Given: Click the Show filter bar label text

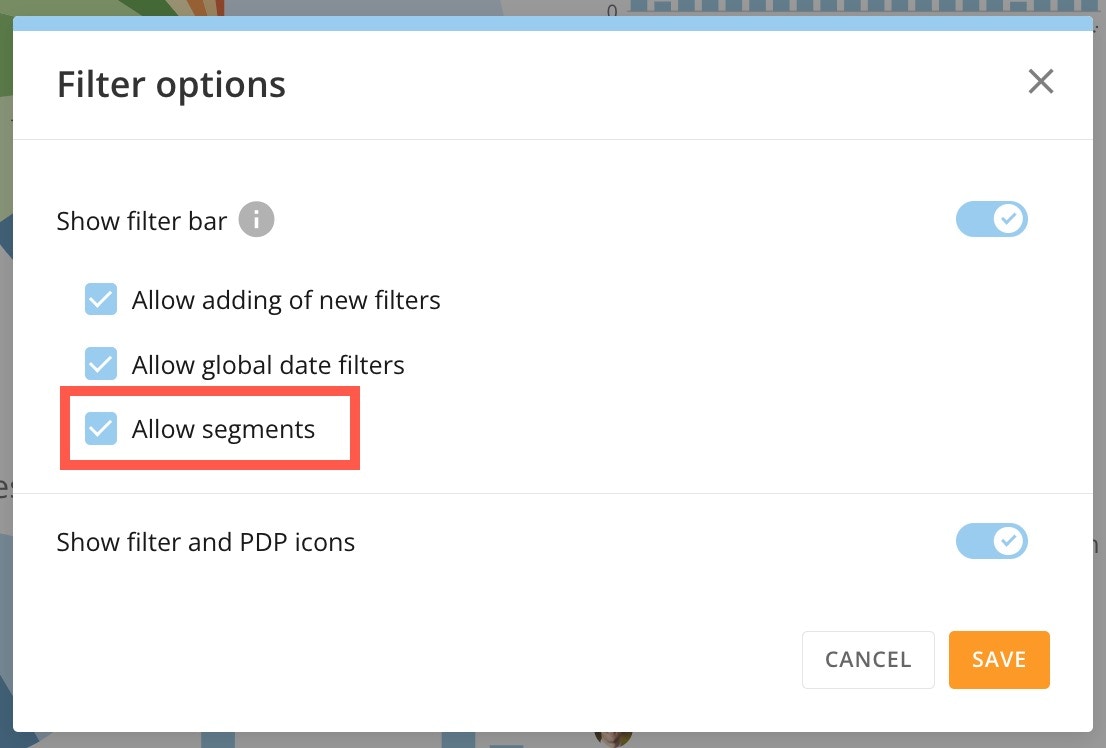Looking at the screenshot, I should [141, 220].
